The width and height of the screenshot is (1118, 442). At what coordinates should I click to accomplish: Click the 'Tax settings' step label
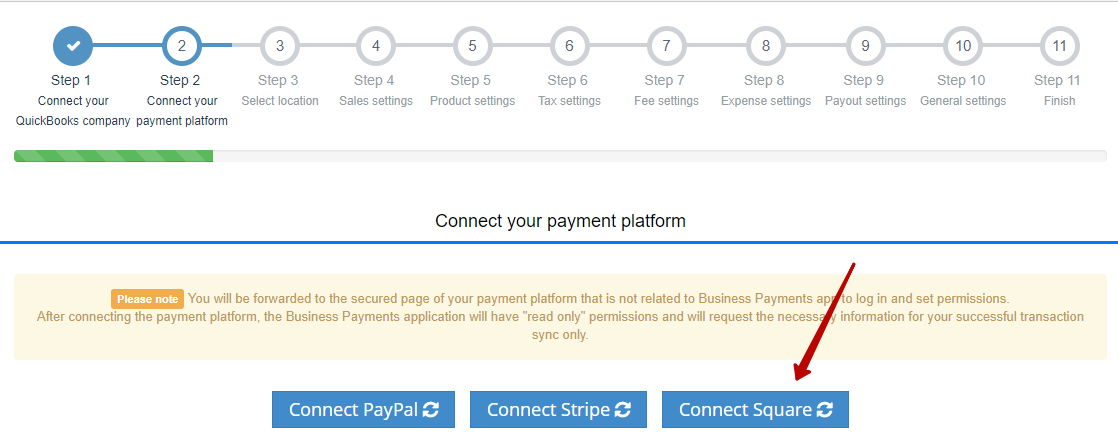(569, 101)
